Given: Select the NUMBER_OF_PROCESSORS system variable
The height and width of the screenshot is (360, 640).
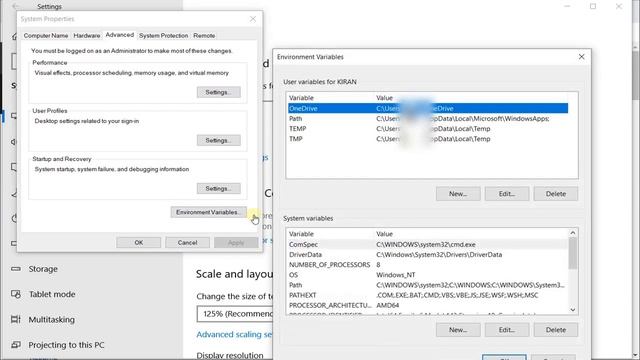Looking at the screenshot, I should (427, 264).
